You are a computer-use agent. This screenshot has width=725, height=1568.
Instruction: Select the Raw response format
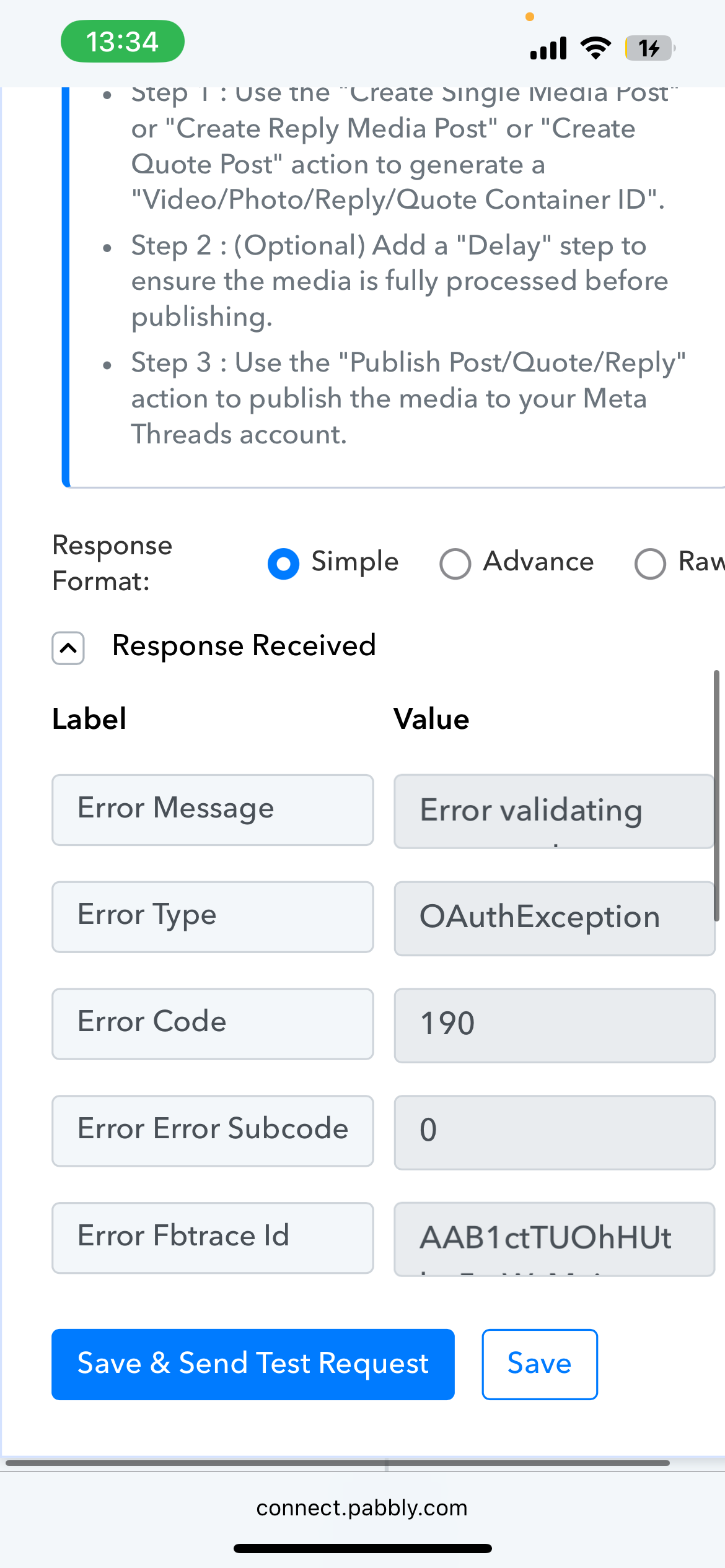(x=651, y=564)
